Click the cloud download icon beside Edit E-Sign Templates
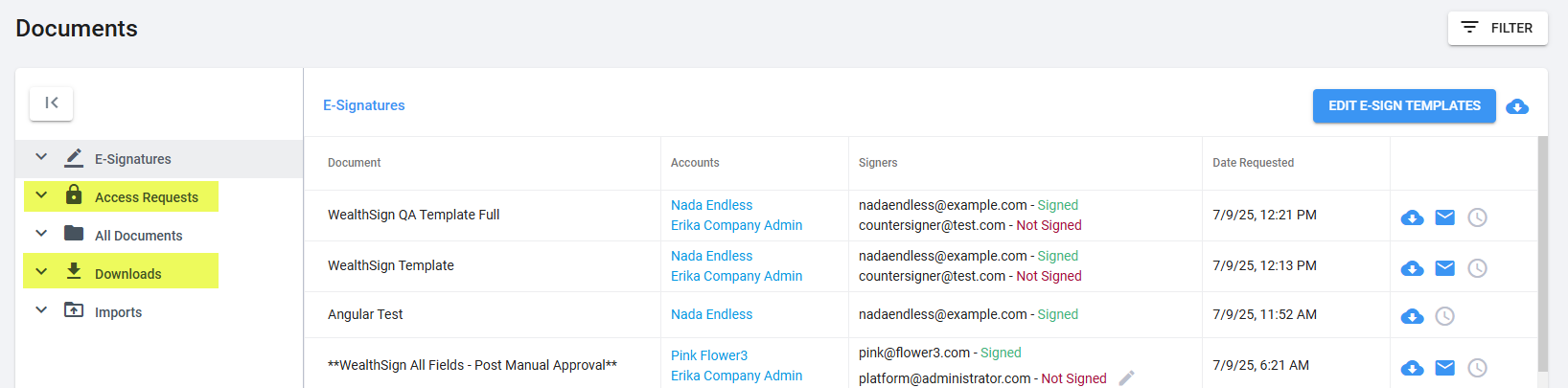1568x388 pixels. 1517,106
